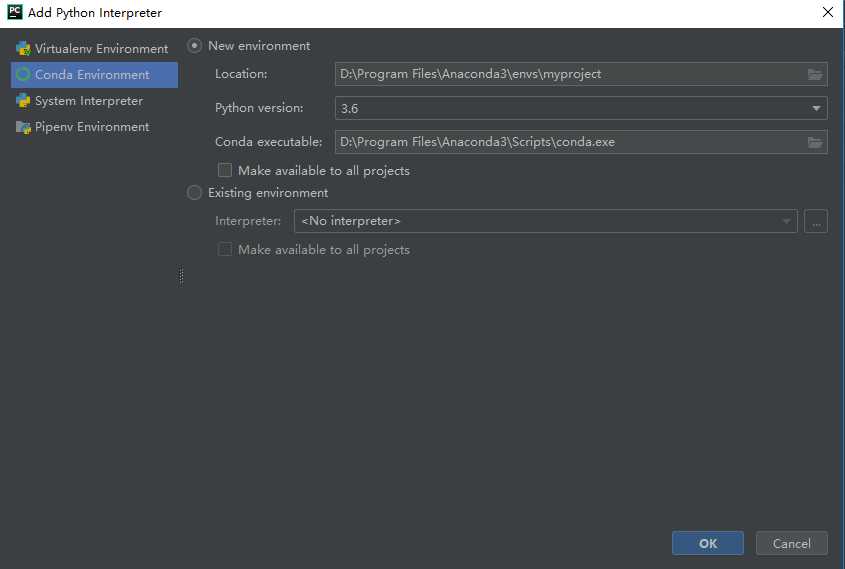Click the Conda Environment green circle icon
845x569 pixels.
pos(23,74)
